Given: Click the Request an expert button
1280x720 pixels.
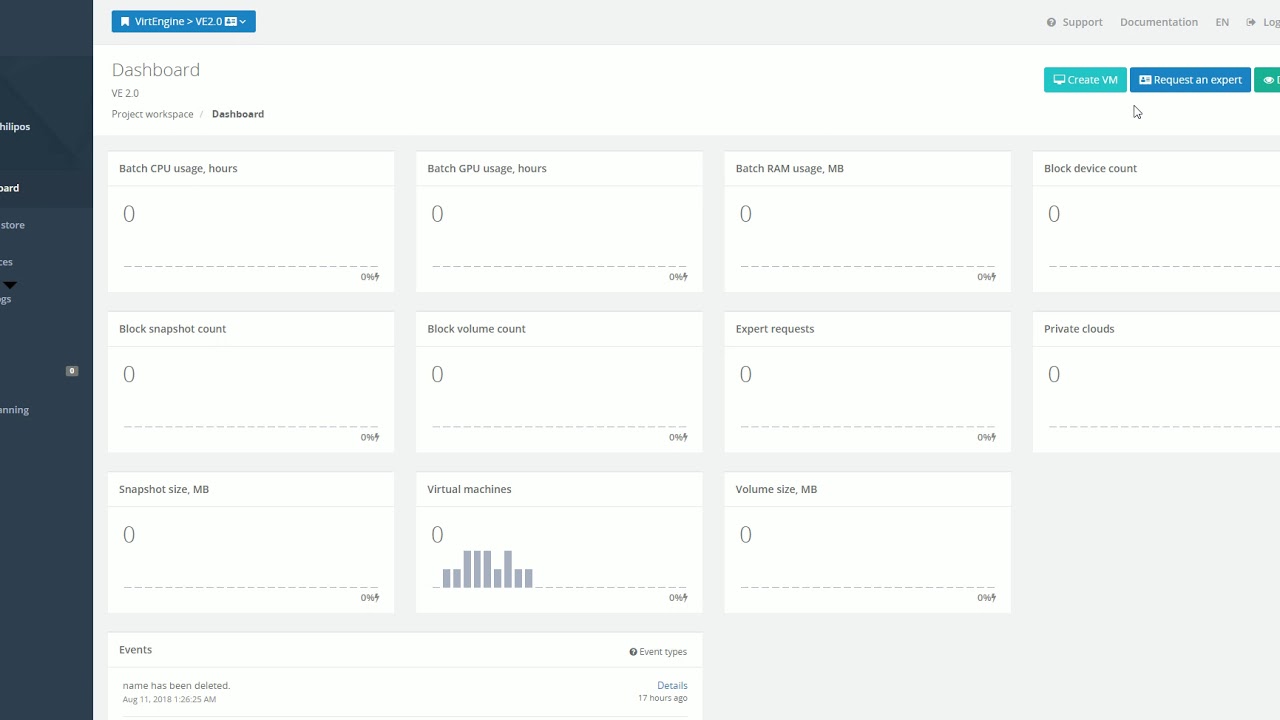Looking at the screenshot, I should pos(1190,80).
